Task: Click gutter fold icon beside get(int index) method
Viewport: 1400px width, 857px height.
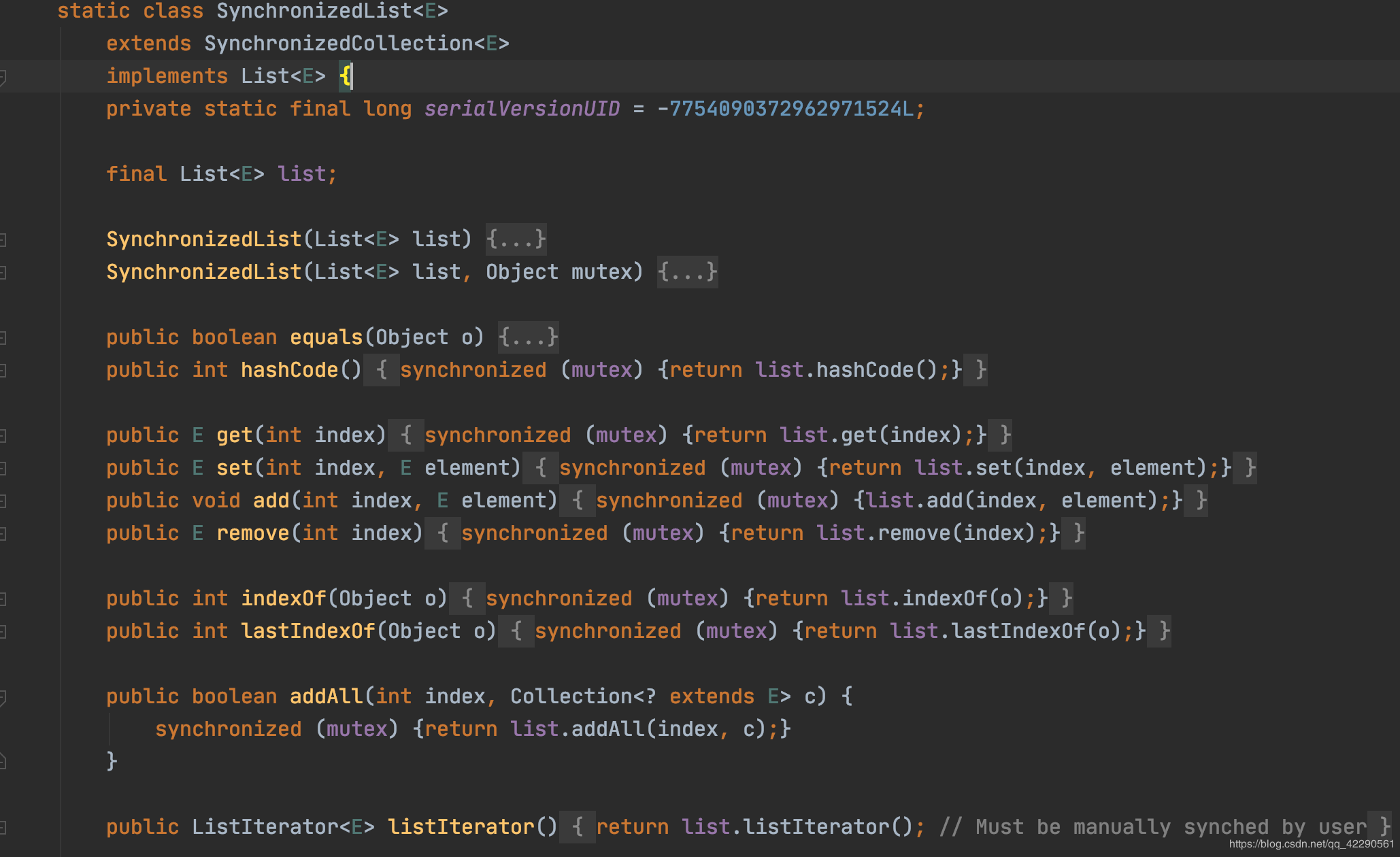Action: tap(3, 436)
